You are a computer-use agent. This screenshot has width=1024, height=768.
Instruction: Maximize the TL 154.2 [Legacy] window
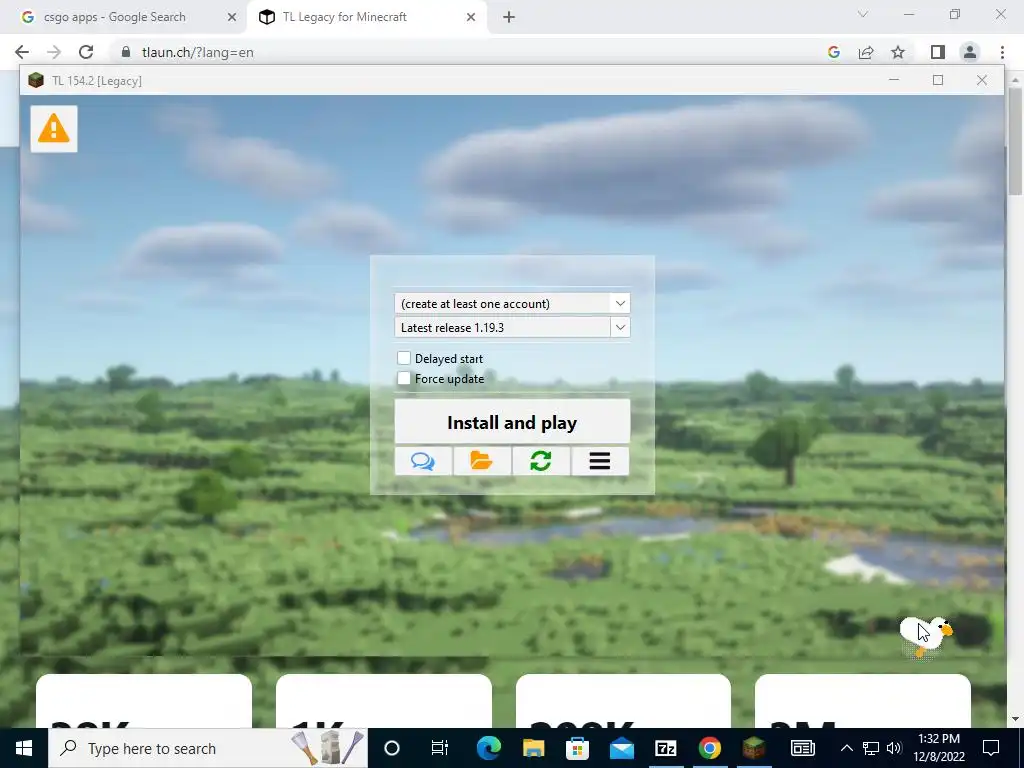coord(938,80)
